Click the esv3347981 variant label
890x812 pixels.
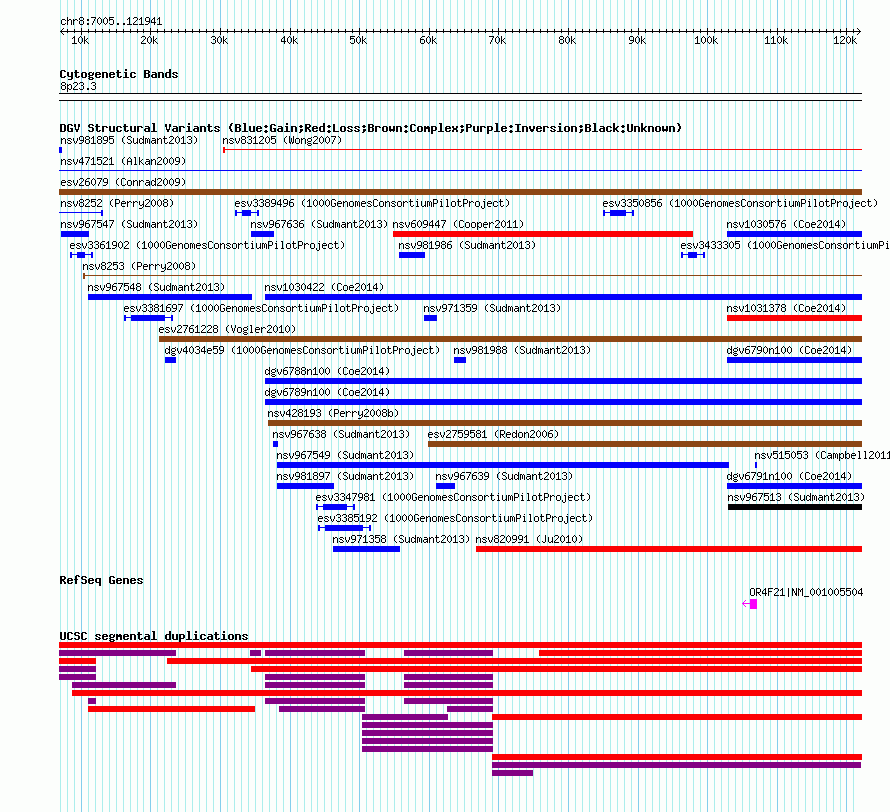point(454,497)
